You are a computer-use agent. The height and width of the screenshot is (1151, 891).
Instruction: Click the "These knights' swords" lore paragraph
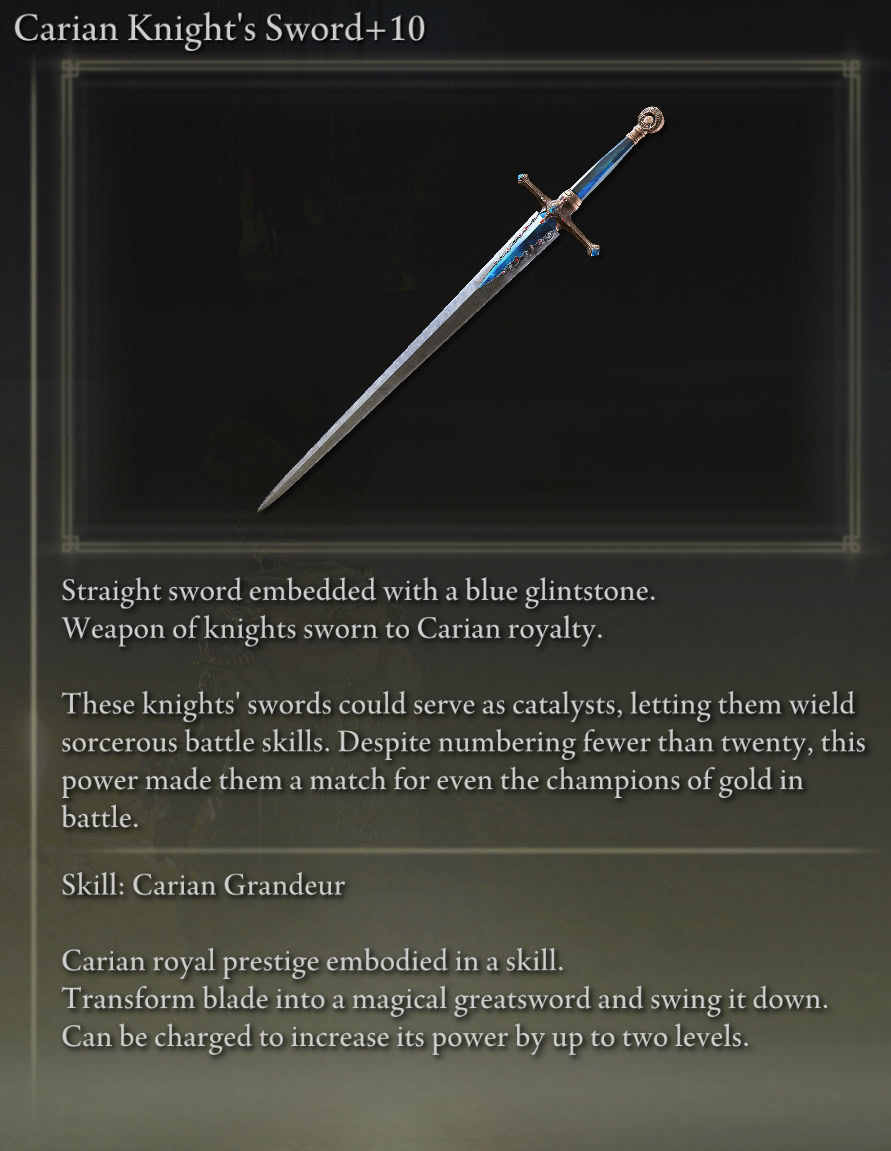464,760
